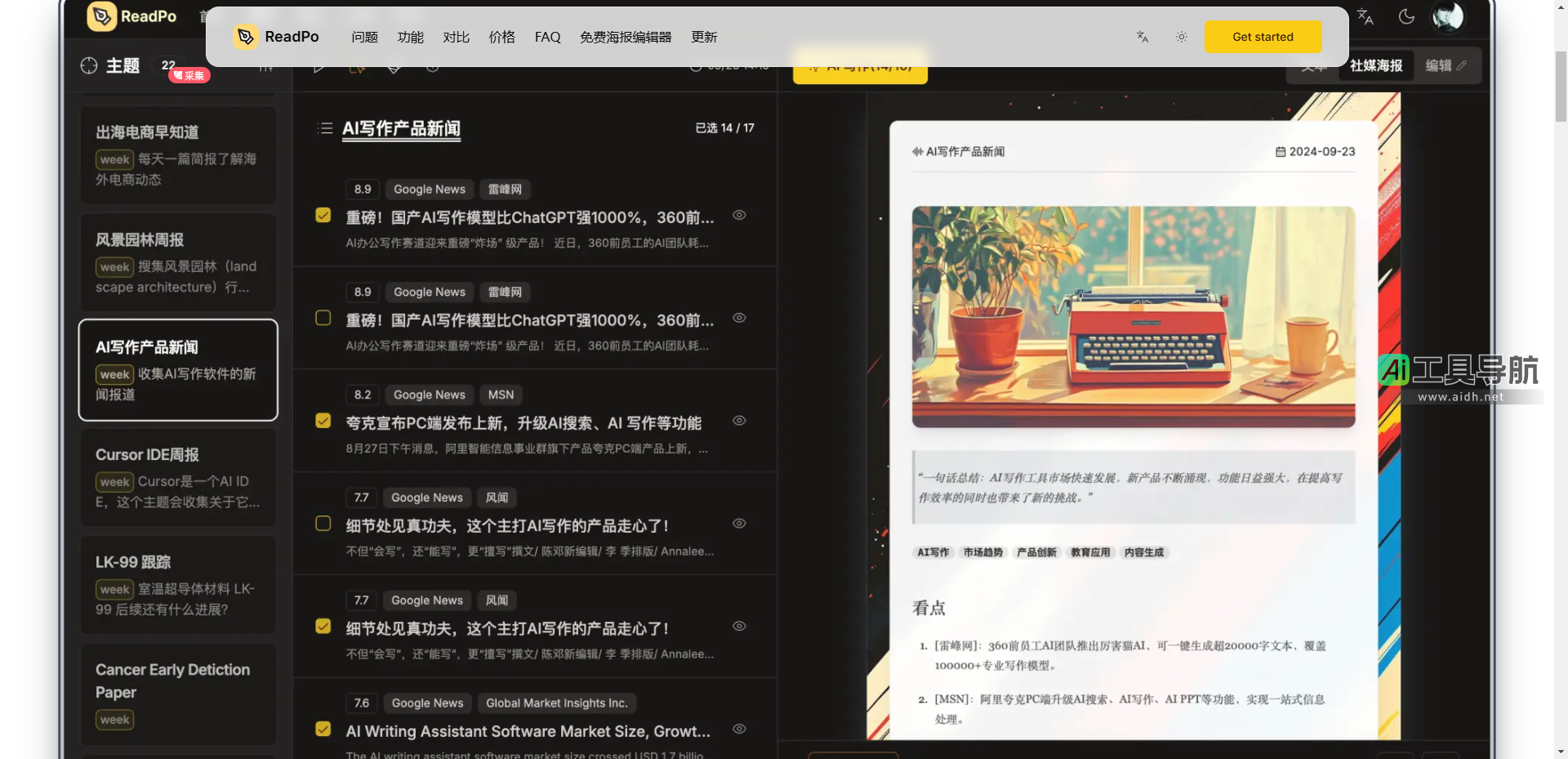Screen dimensions: 1568x759
Task: Expand the LK-99 跟踪 topic entry
Action: (178, 584)
